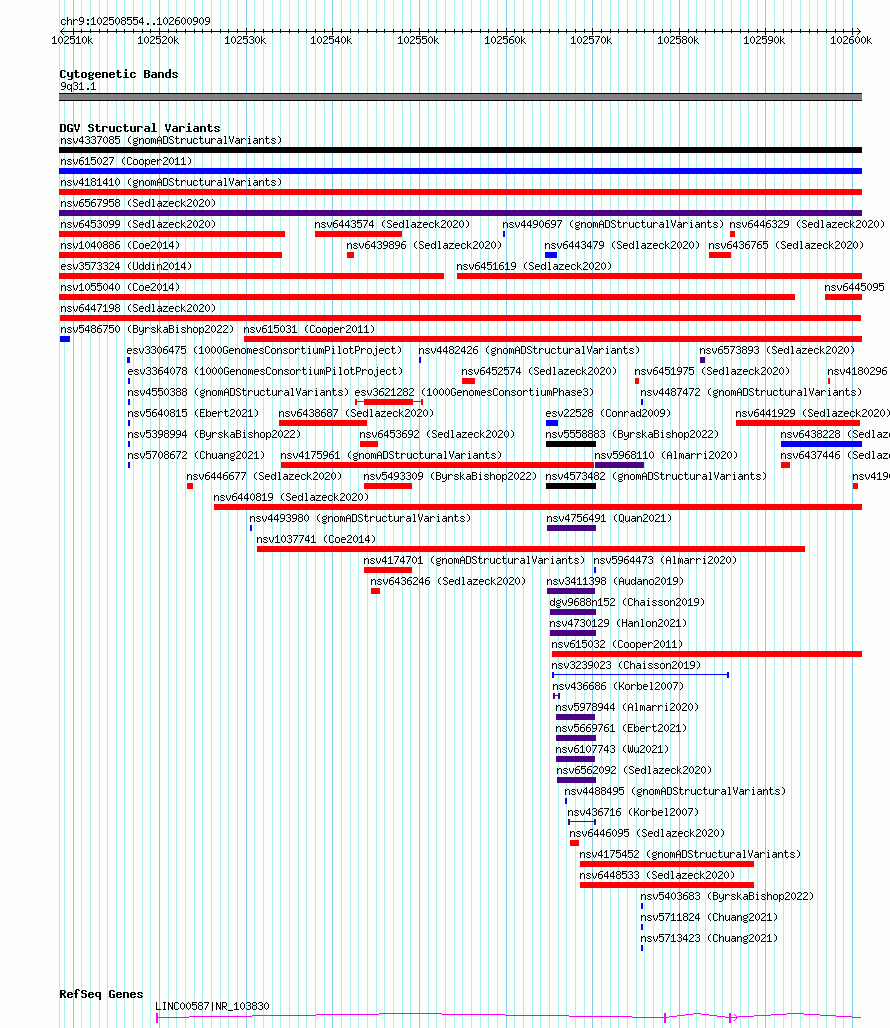Click nsv6438687 (Sedlazeck2020) label
Viewport: 890px width, 1028px height.
click(x=357, y=413)
